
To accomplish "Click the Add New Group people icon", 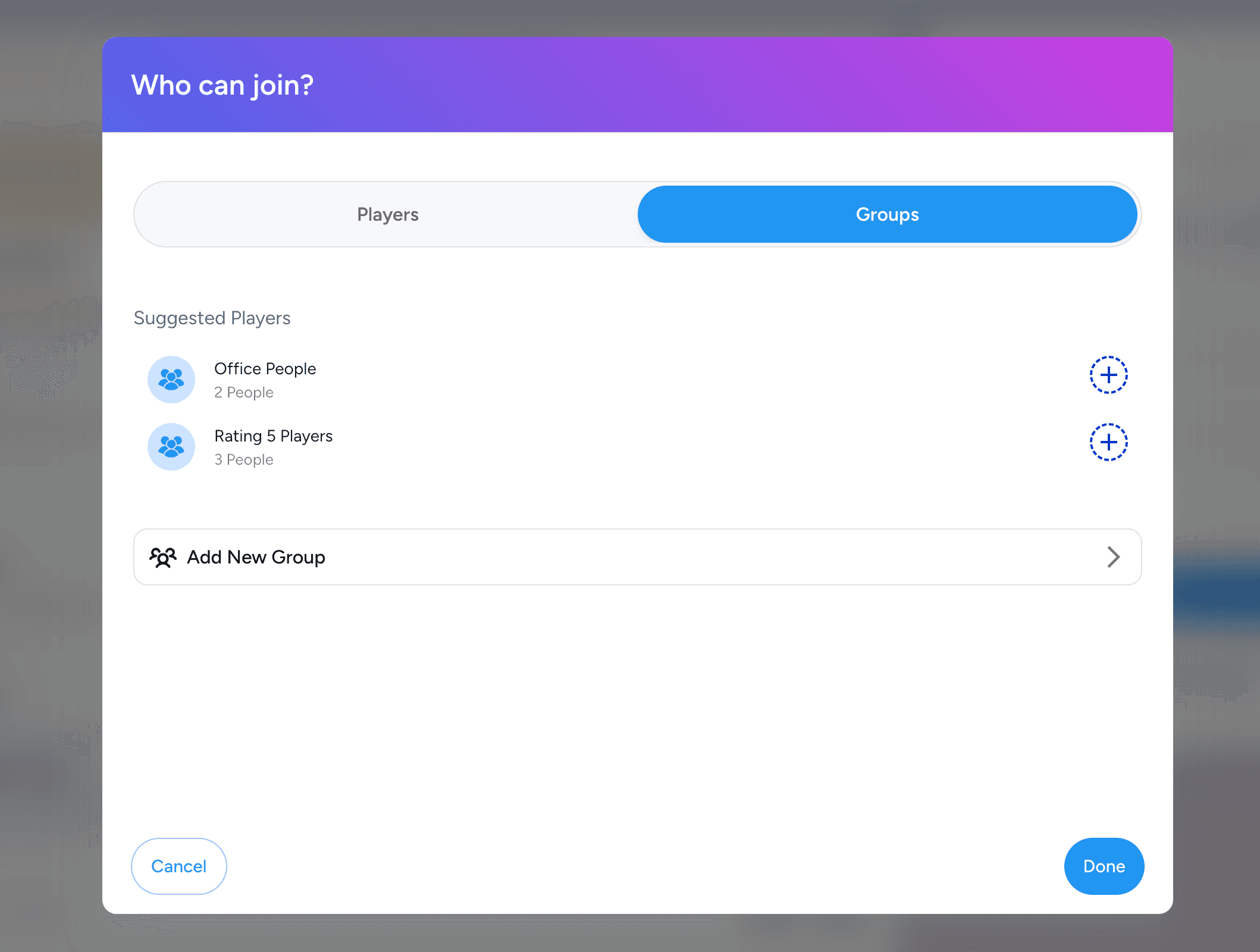I will point(163,558).
